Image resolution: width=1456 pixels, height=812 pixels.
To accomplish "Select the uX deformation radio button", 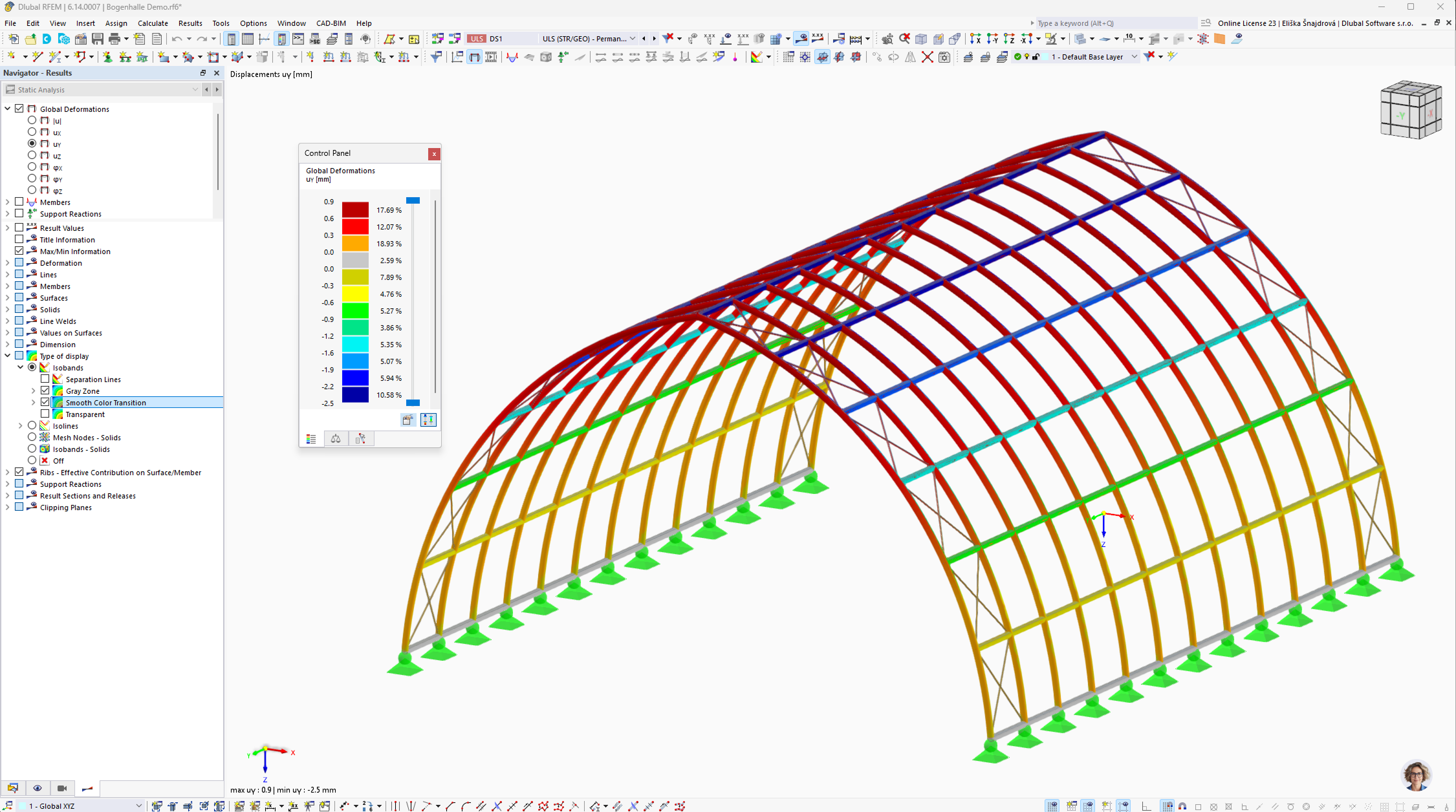I will pyautogui.click(x=32, y=132).
